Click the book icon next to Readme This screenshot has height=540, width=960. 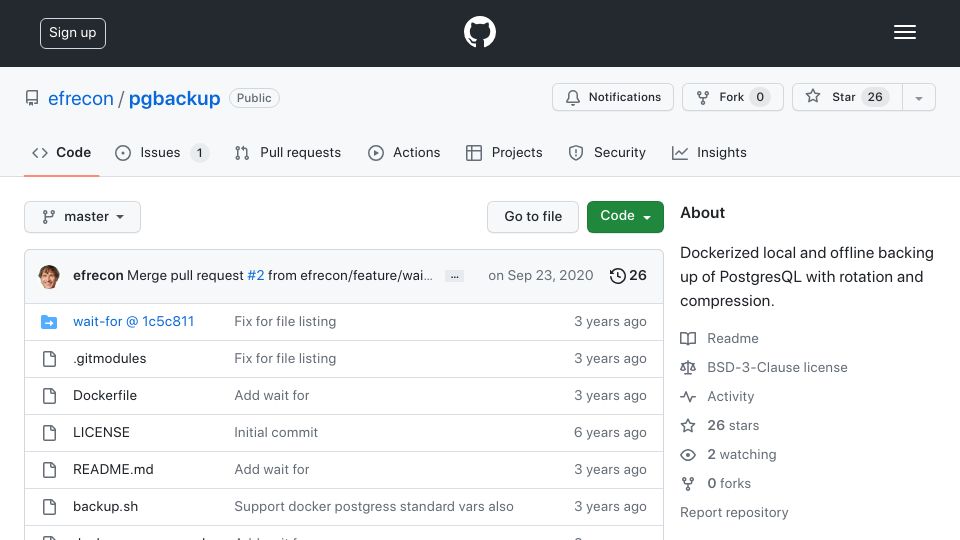688,339
